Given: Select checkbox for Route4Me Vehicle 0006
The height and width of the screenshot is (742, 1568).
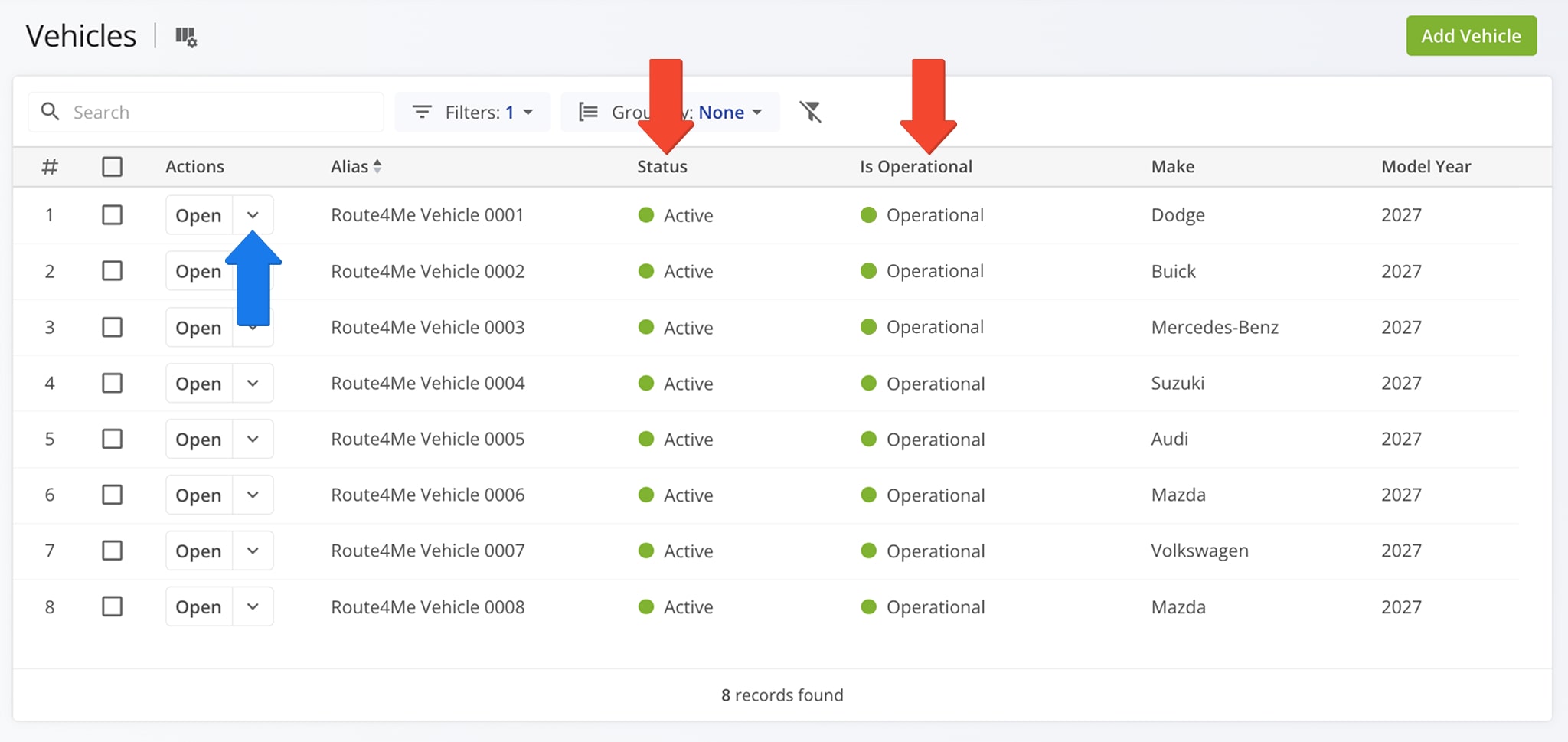Looking at the screenshot, I should point(113,495).
